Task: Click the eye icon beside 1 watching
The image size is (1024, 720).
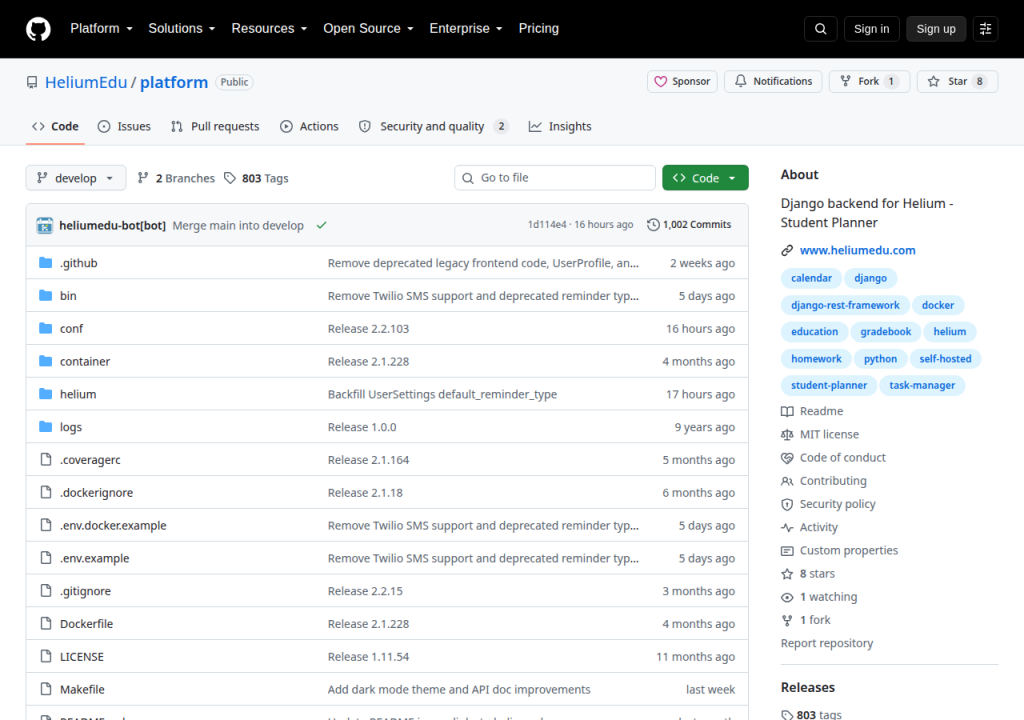Action: tap(787, 597)
